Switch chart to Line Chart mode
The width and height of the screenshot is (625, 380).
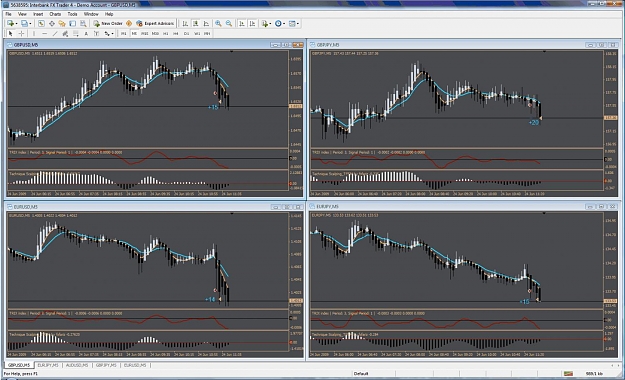[206, 24]
